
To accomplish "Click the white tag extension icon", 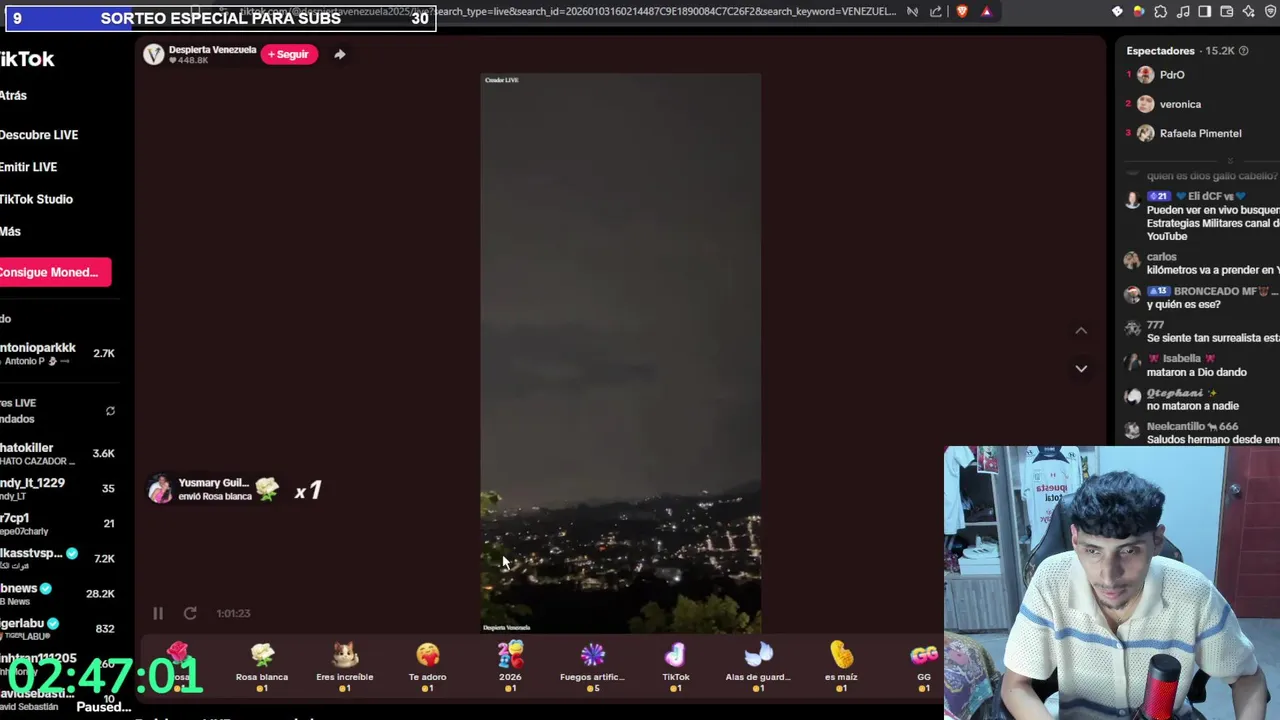I will pyautogui.click(x=1117, y=11).
